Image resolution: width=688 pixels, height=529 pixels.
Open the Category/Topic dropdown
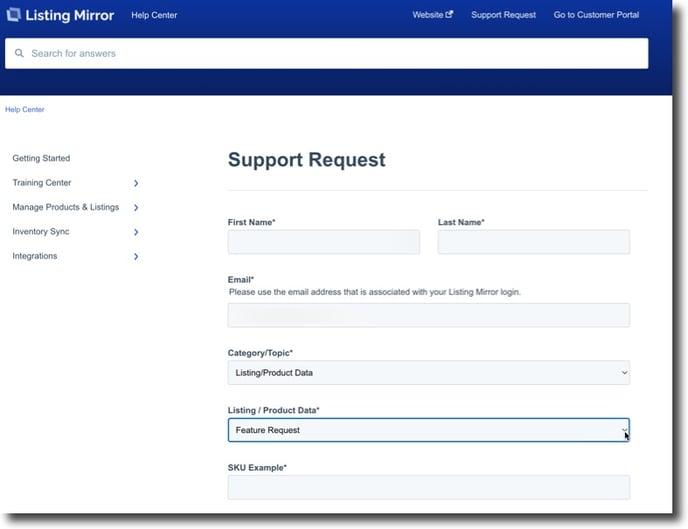click(x=429, y=372)
